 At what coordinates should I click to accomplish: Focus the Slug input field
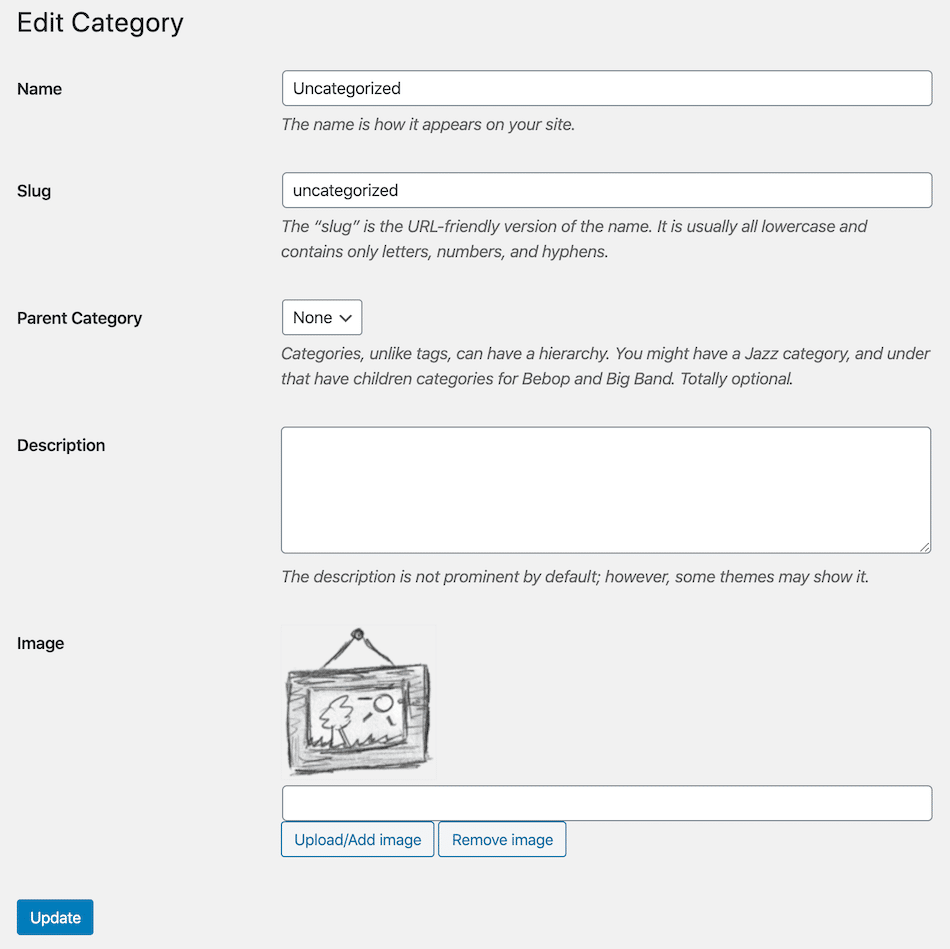(606, 190)
